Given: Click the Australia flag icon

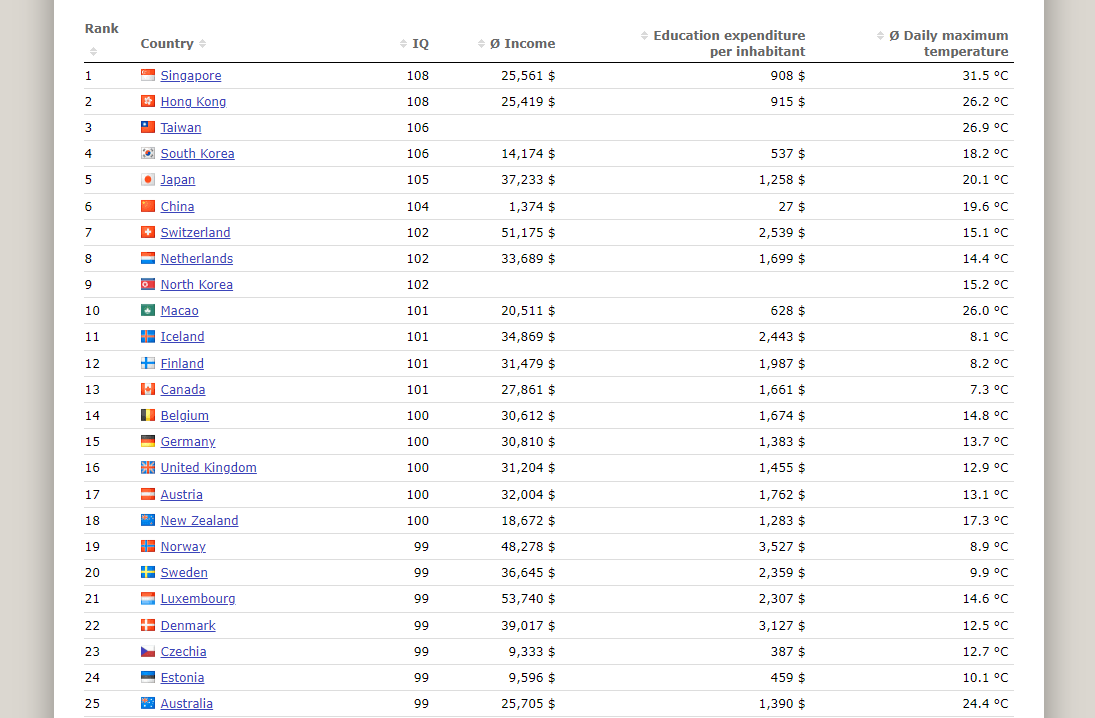Looking at the screenshot, I should coord(147,703).
